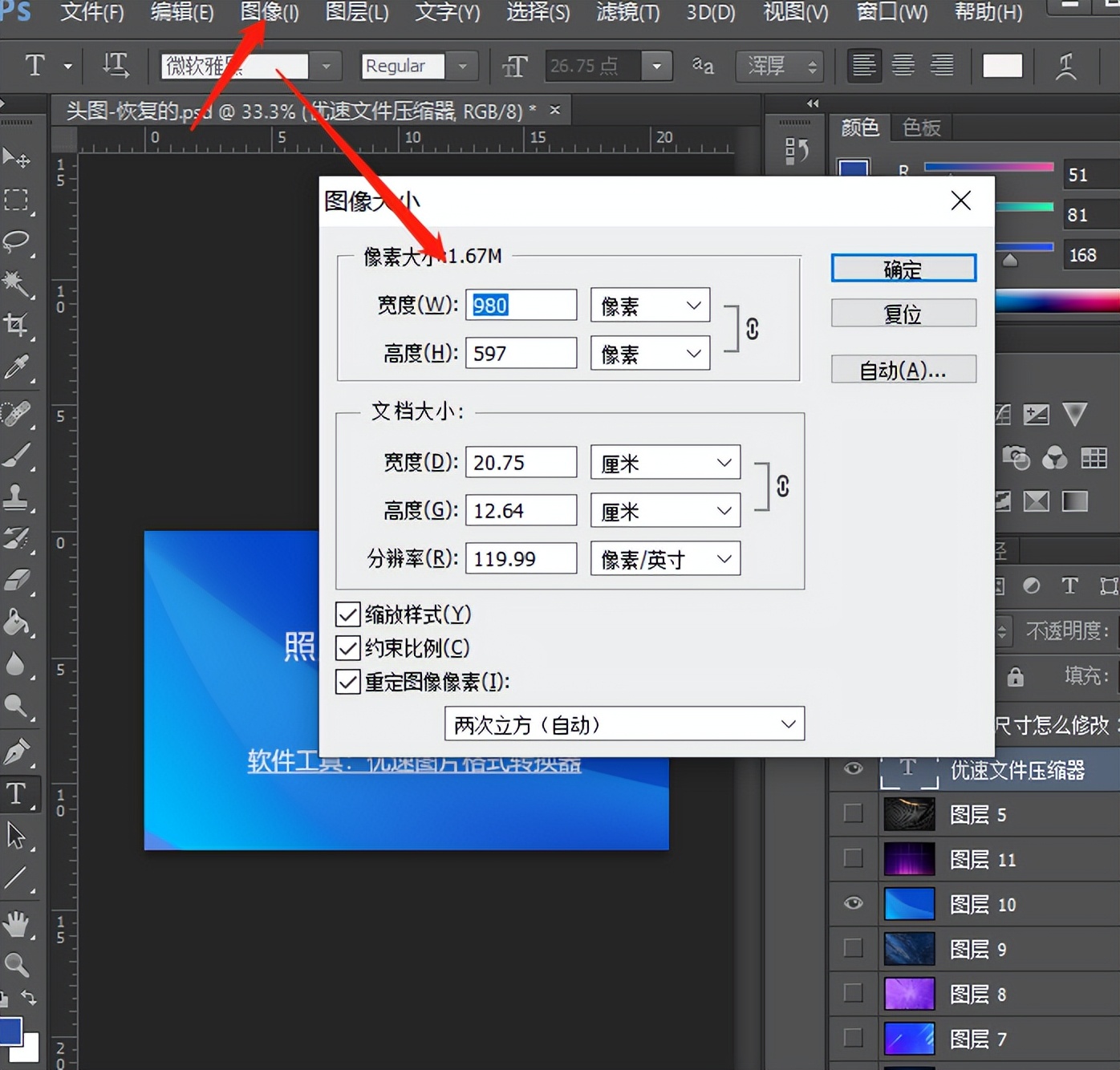Select the Eyedropper tool
1120x1070 pixels.
pos(16,367)
